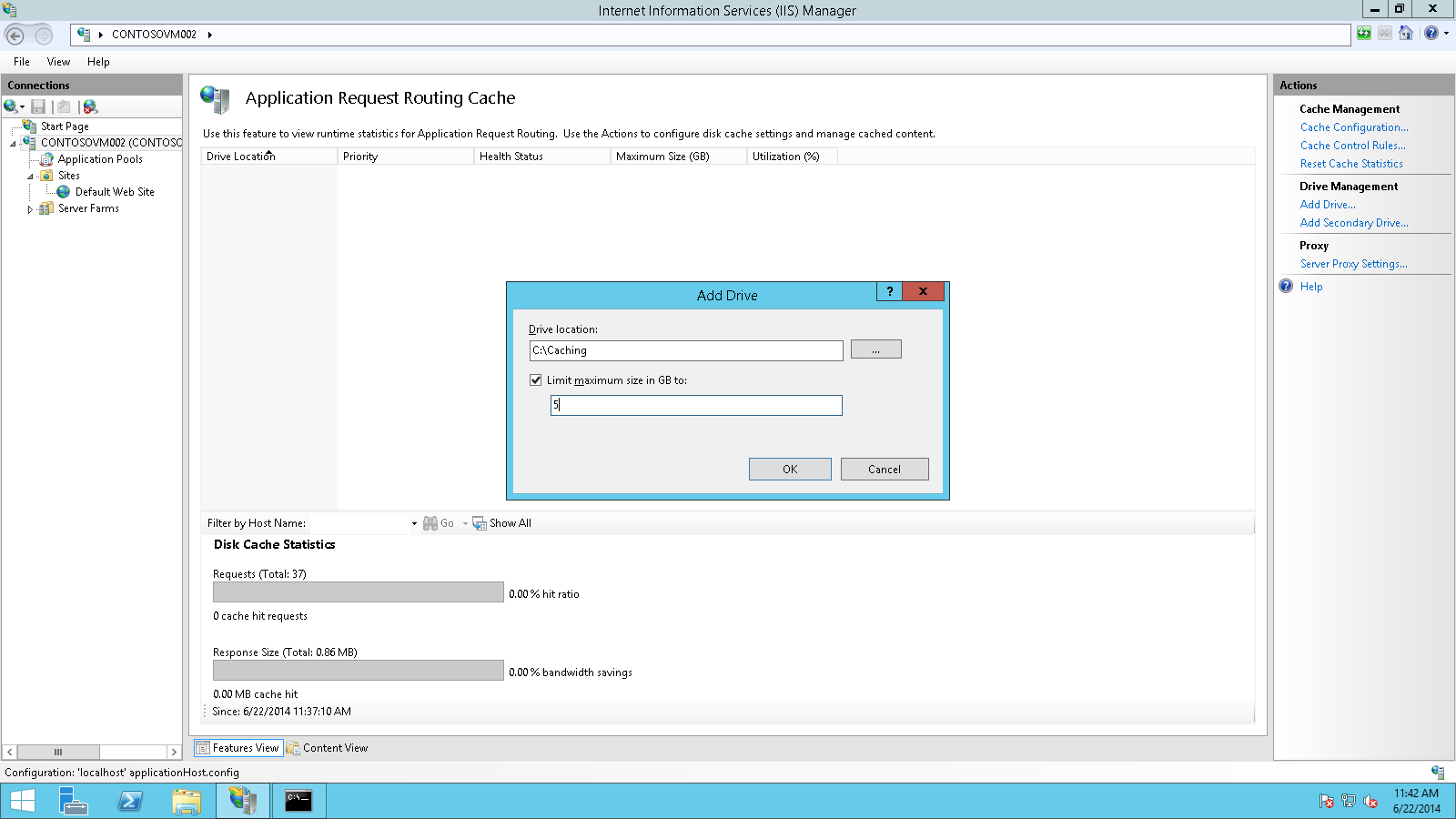1456x819 pixels.
Task: Click the back navigation arrow icon
Action: point(15,35)
